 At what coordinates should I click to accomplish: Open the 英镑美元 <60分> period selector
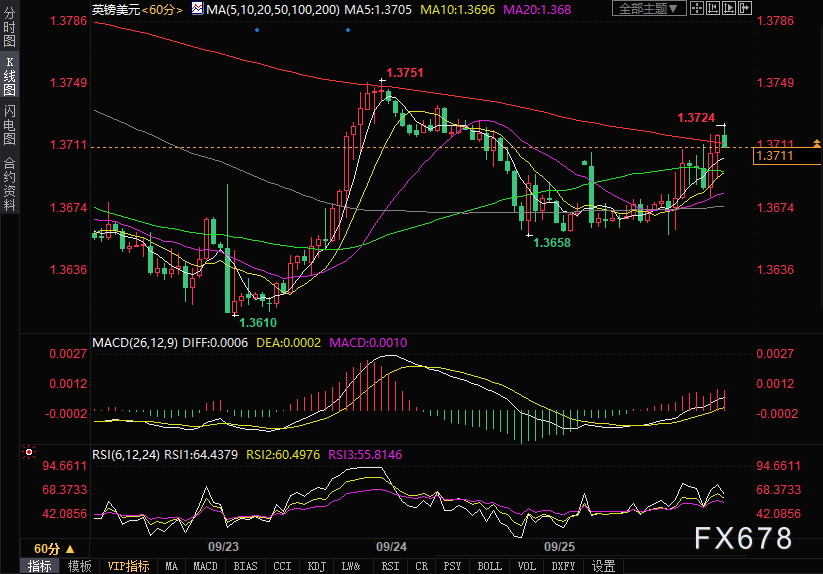coord(138,9)
